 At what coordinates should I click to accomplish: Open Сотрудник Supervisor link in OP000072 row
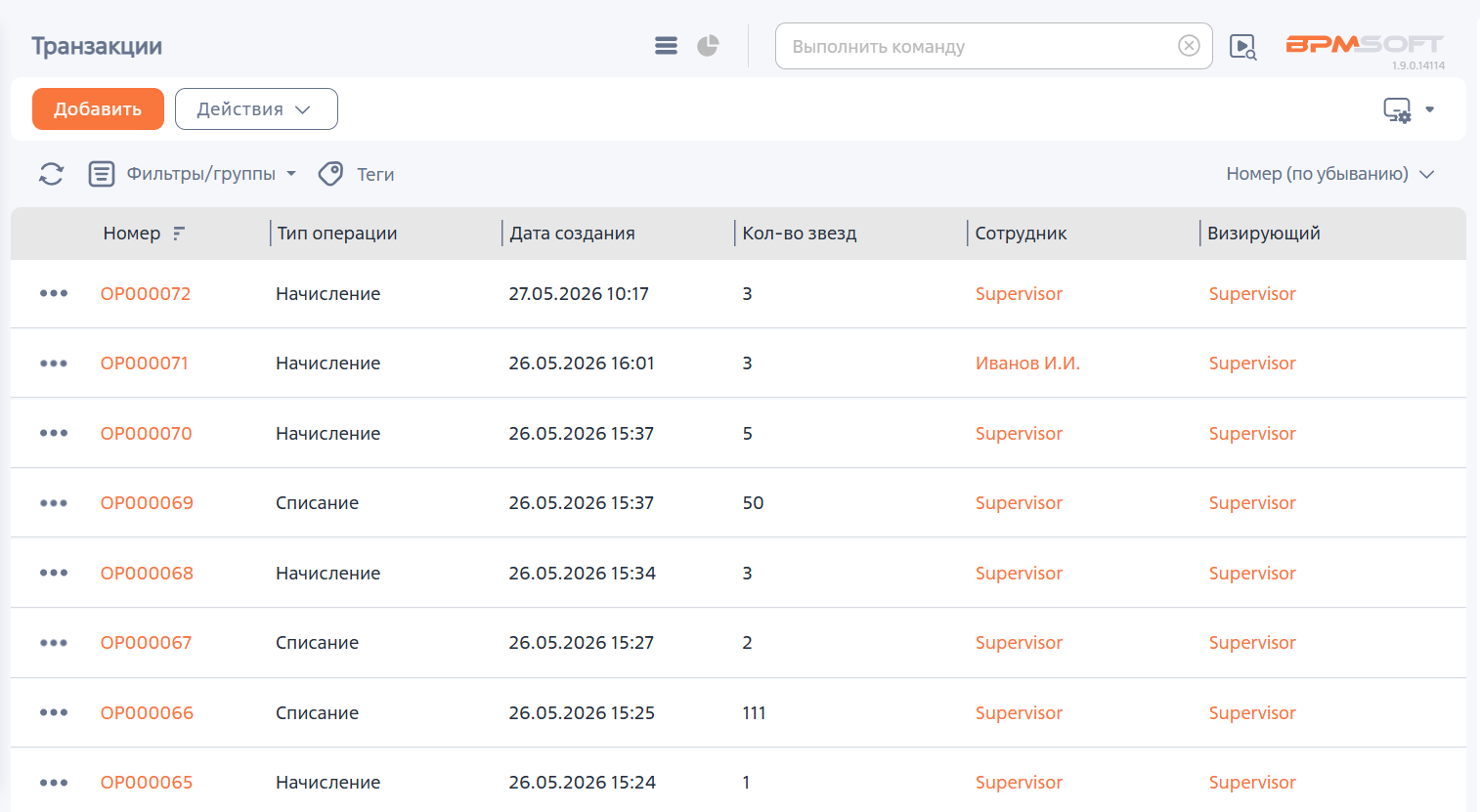(x=1019, y=294)
